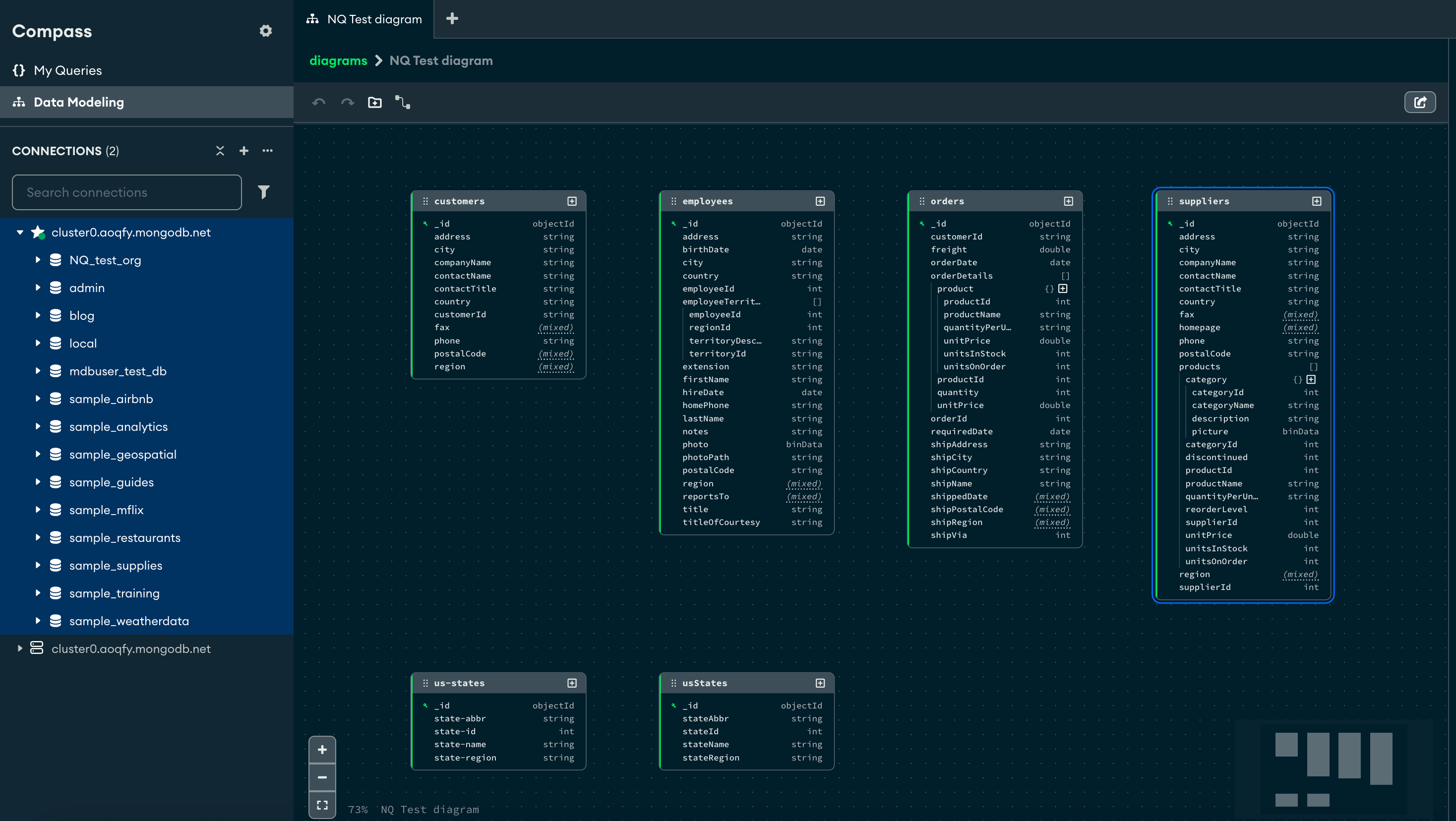Collapse all connections with the crossed-arrows icon
1456x821 pixels.
220,151
